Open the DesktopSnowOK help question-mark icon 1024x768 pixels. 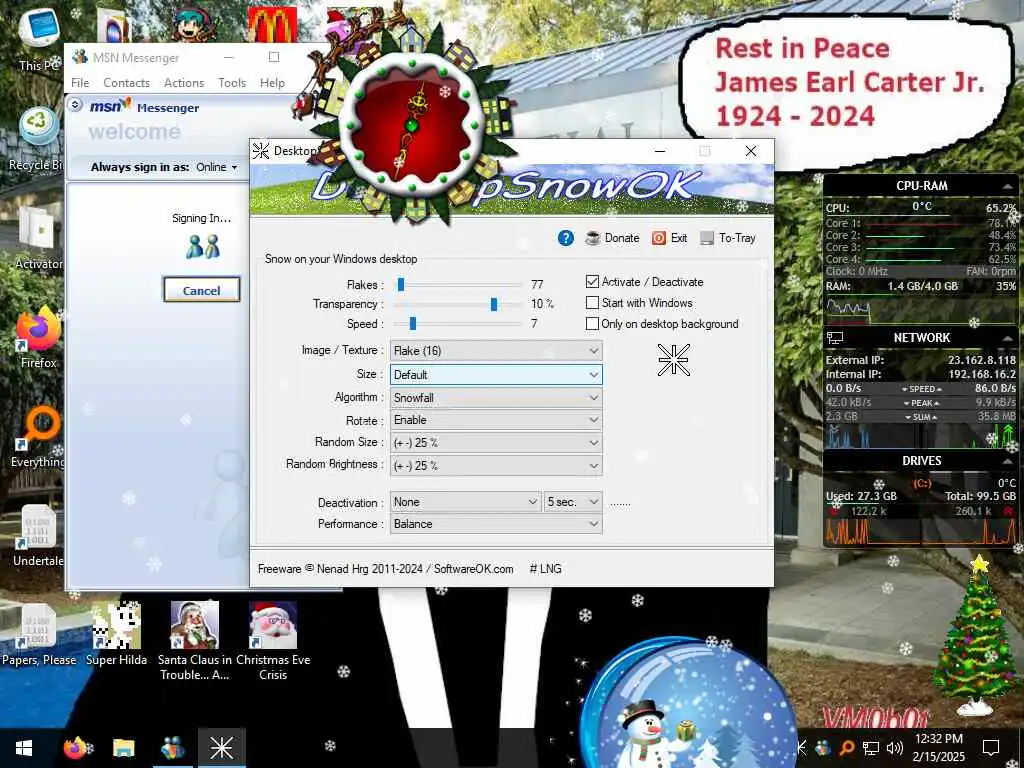click(x=566, y=238)
